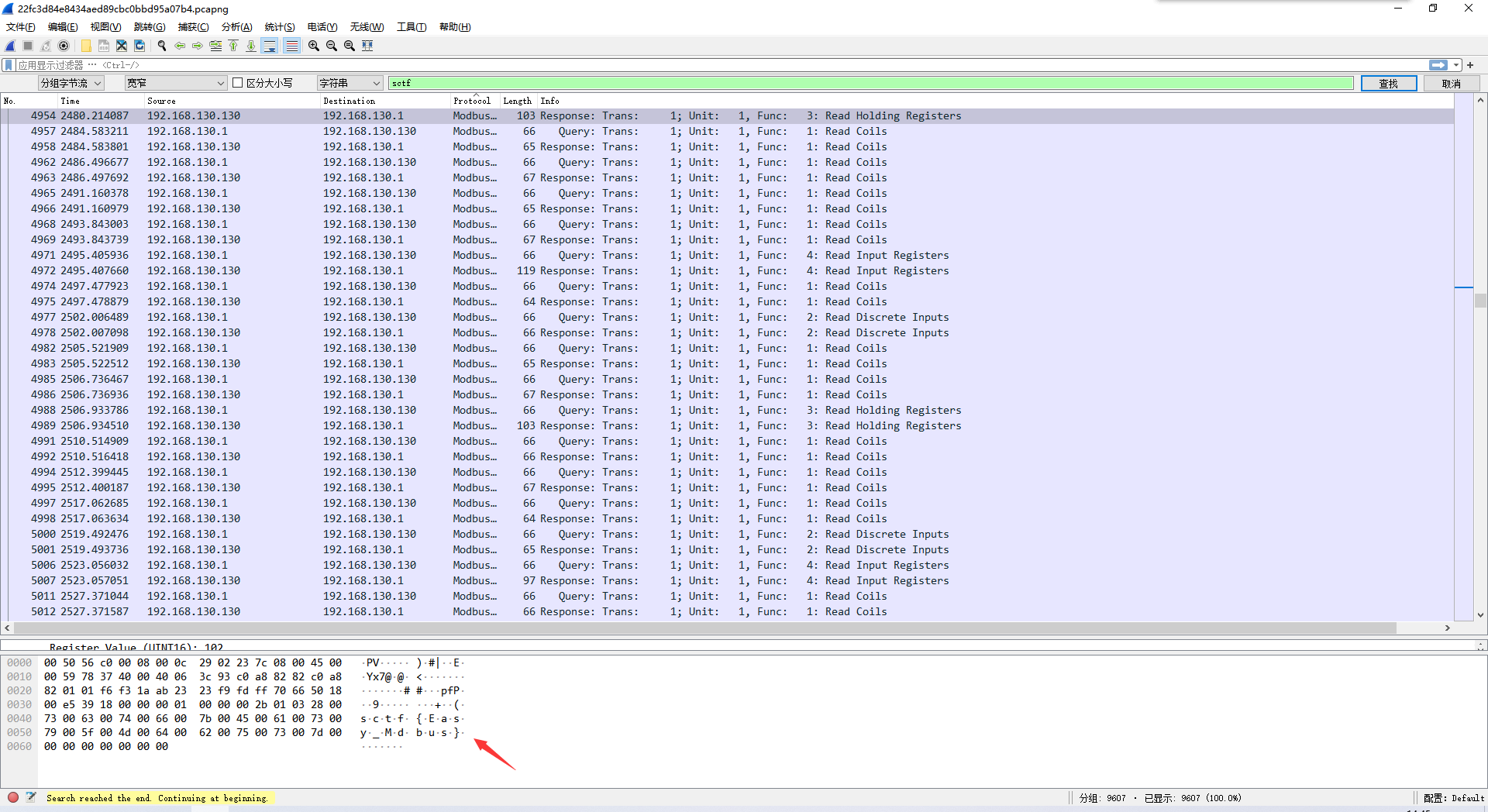Click the find packet magnifier icon
Viewport: 1488px width, 812px height.
click(x=162, y=46)
